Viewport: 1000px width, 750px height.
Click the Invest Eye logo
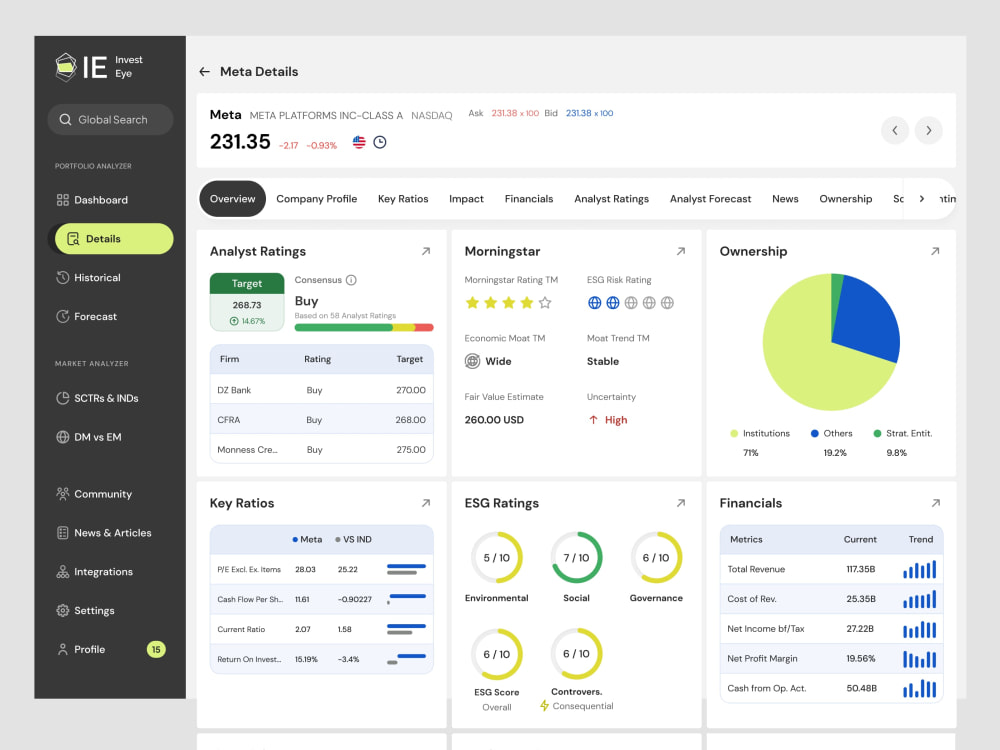point(99,66)
